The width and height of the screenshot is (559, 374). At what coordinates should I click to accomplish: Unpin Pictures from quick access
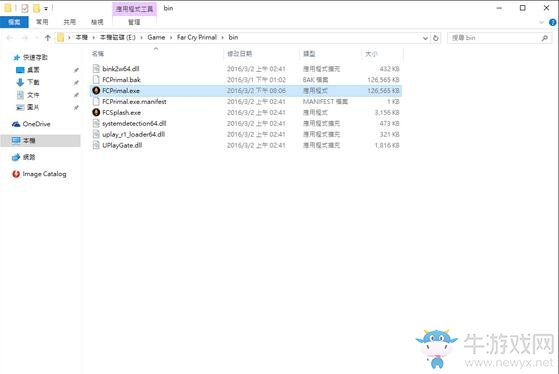pos(76,107)
